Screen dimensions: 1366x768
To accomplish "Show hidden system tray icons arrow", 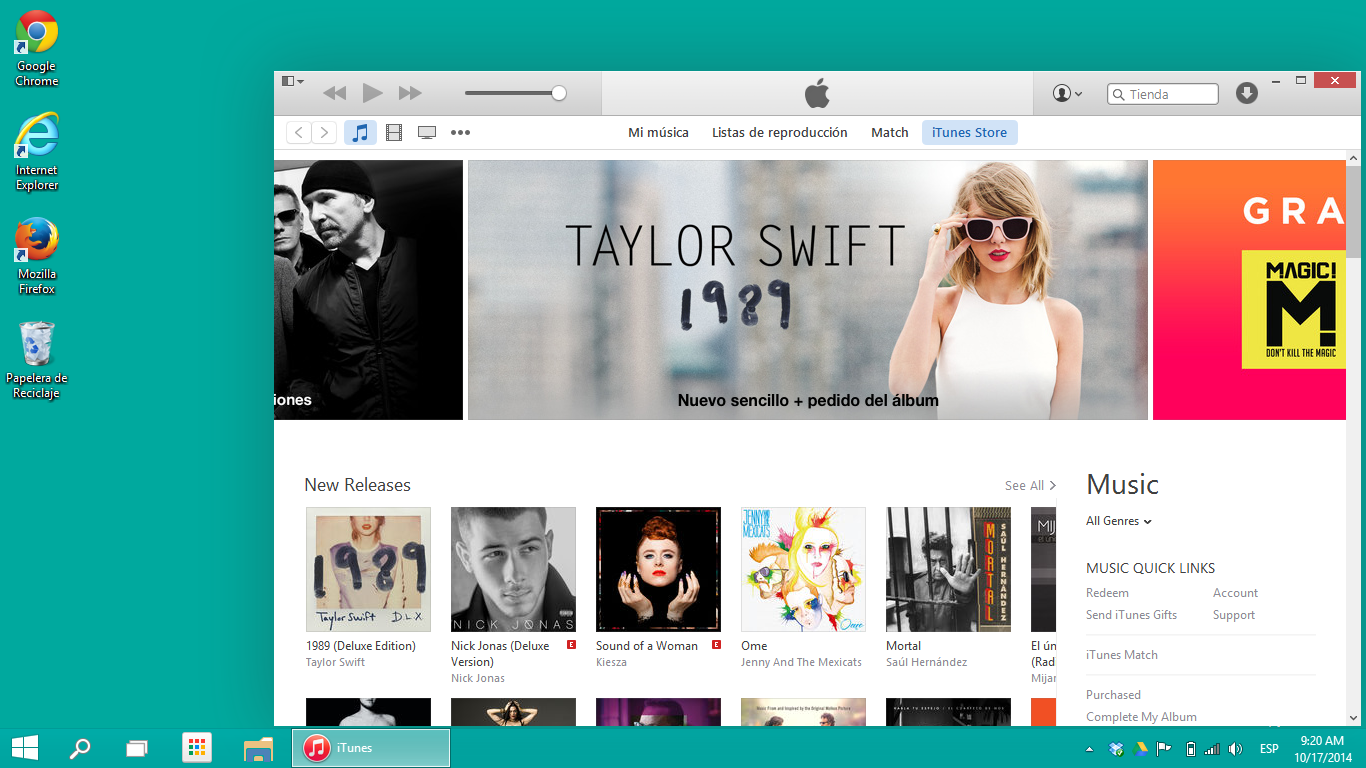I will (1089, 749).
